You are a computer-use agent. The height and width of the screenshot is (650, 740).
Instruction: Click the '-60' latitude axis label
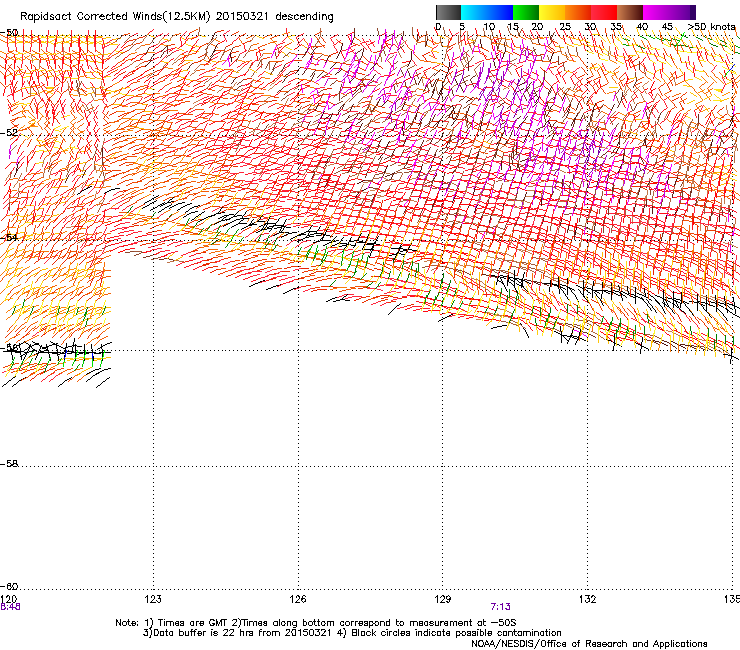(x=9, y=587)
